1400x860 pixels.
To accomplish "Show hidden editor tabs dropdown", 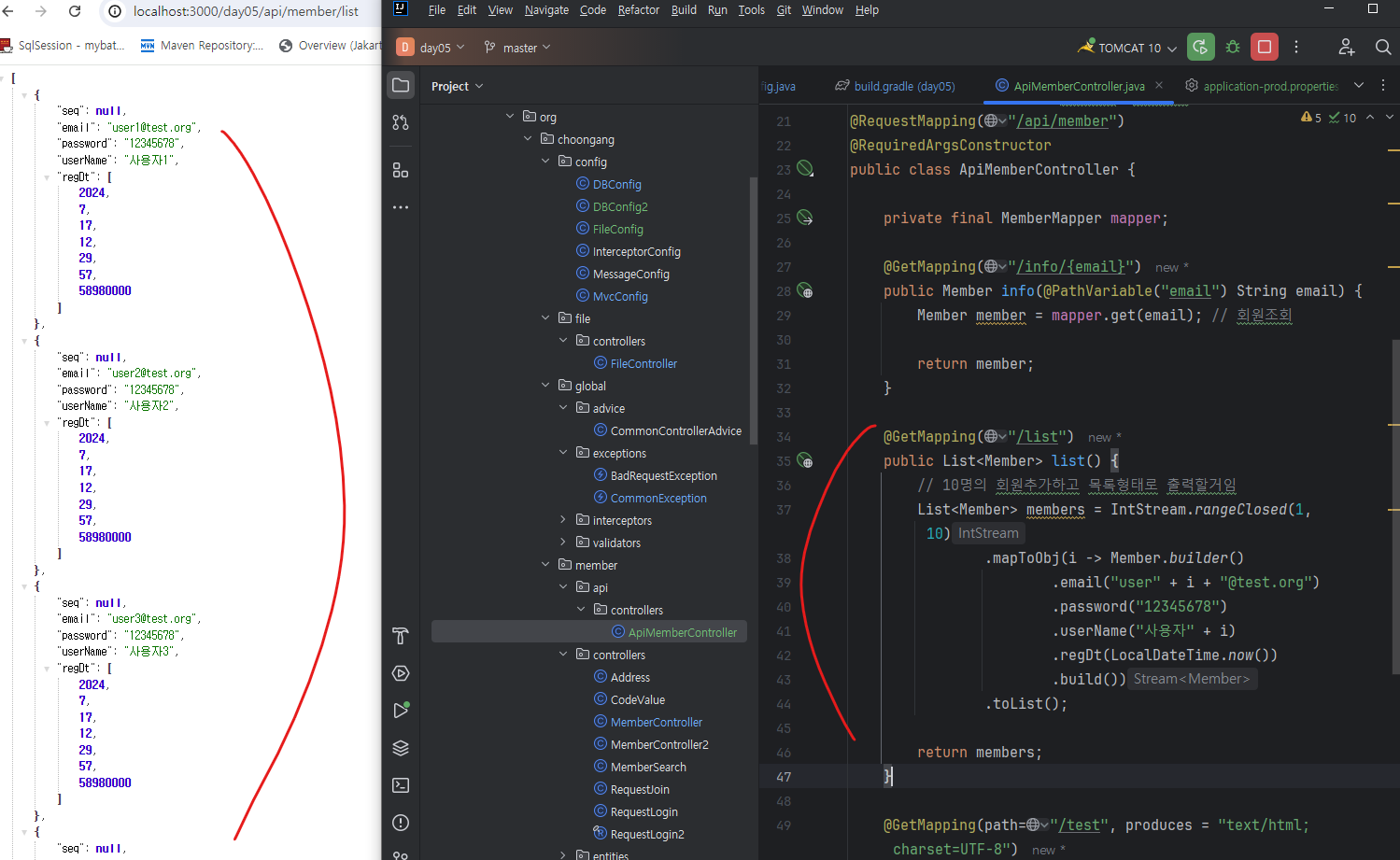I will 1359,85.
